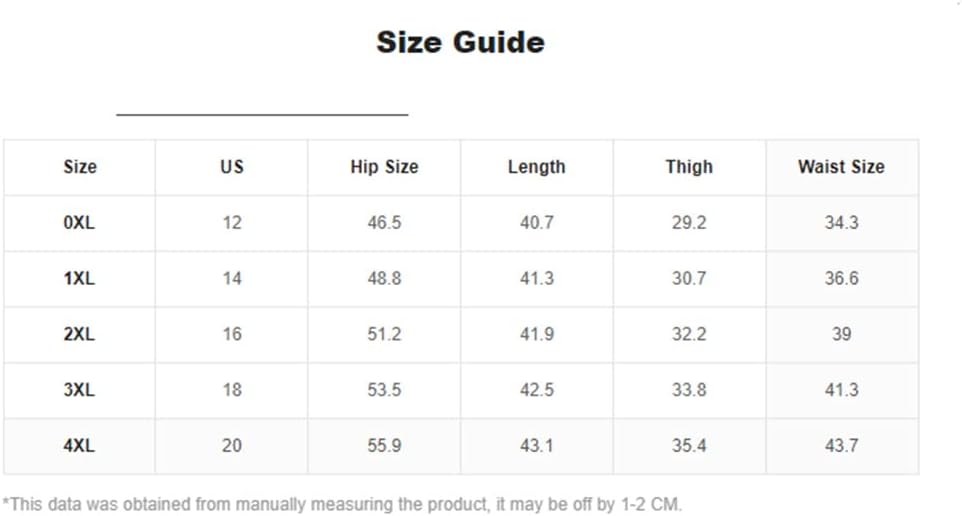962x516 pixels.
Task: Select waist size value 43.7
Action: pyautogui.click(x=841, y=445)
